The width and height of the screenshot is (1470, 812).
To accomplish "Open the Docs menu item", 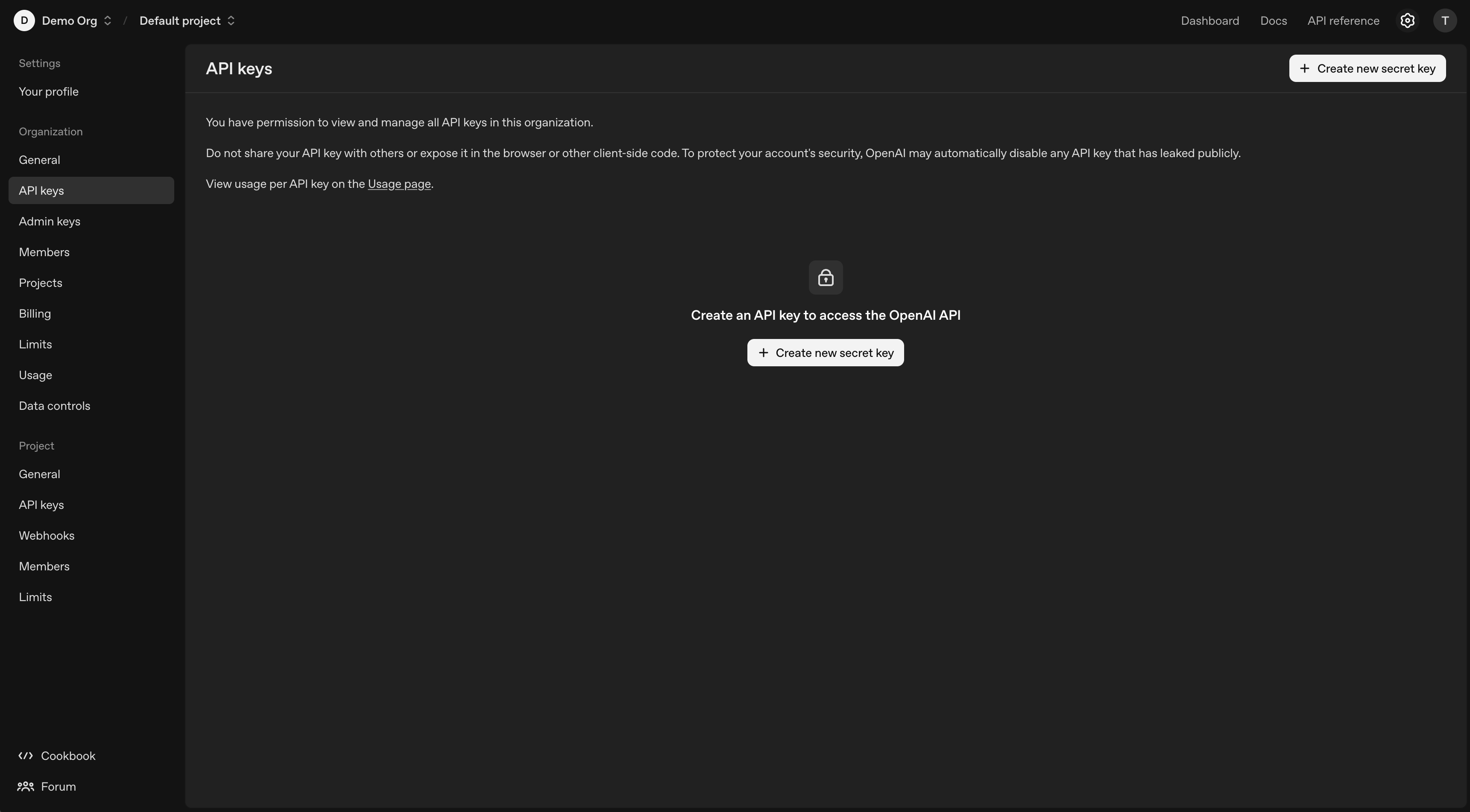I will [1273, 20].
